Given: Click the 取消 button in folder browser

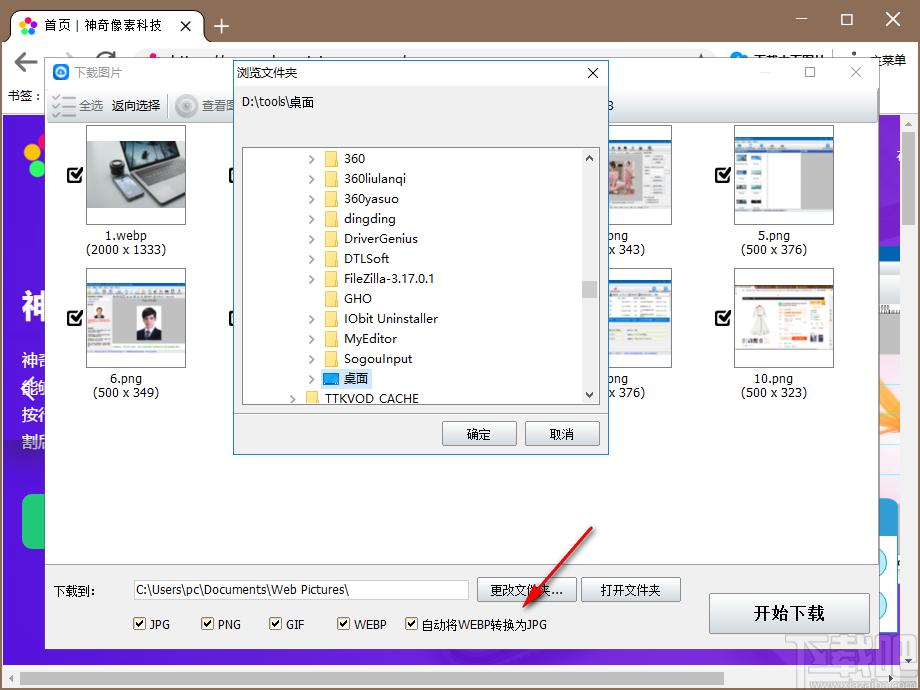Looking at the screenshot, I should coord(562,434).
